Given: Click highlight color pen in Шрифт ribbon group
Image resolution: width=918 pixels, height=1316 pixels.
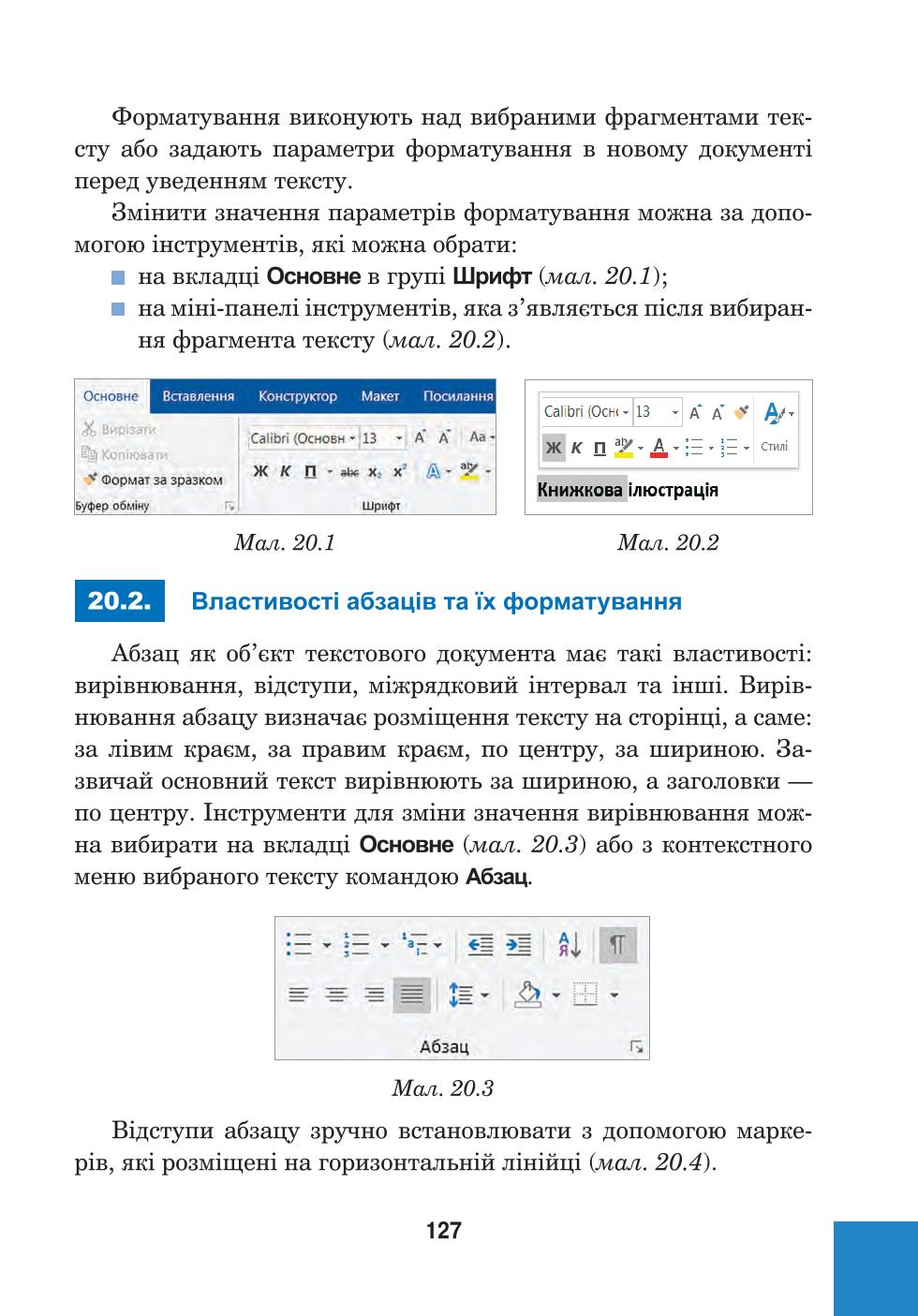Looking at the screenshot, I should 469,471.
